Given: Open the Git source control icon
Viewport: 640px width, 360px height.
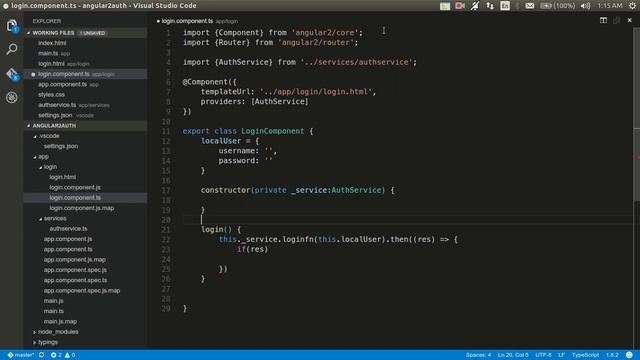Looking at the screenshot, I should point(12,74).
